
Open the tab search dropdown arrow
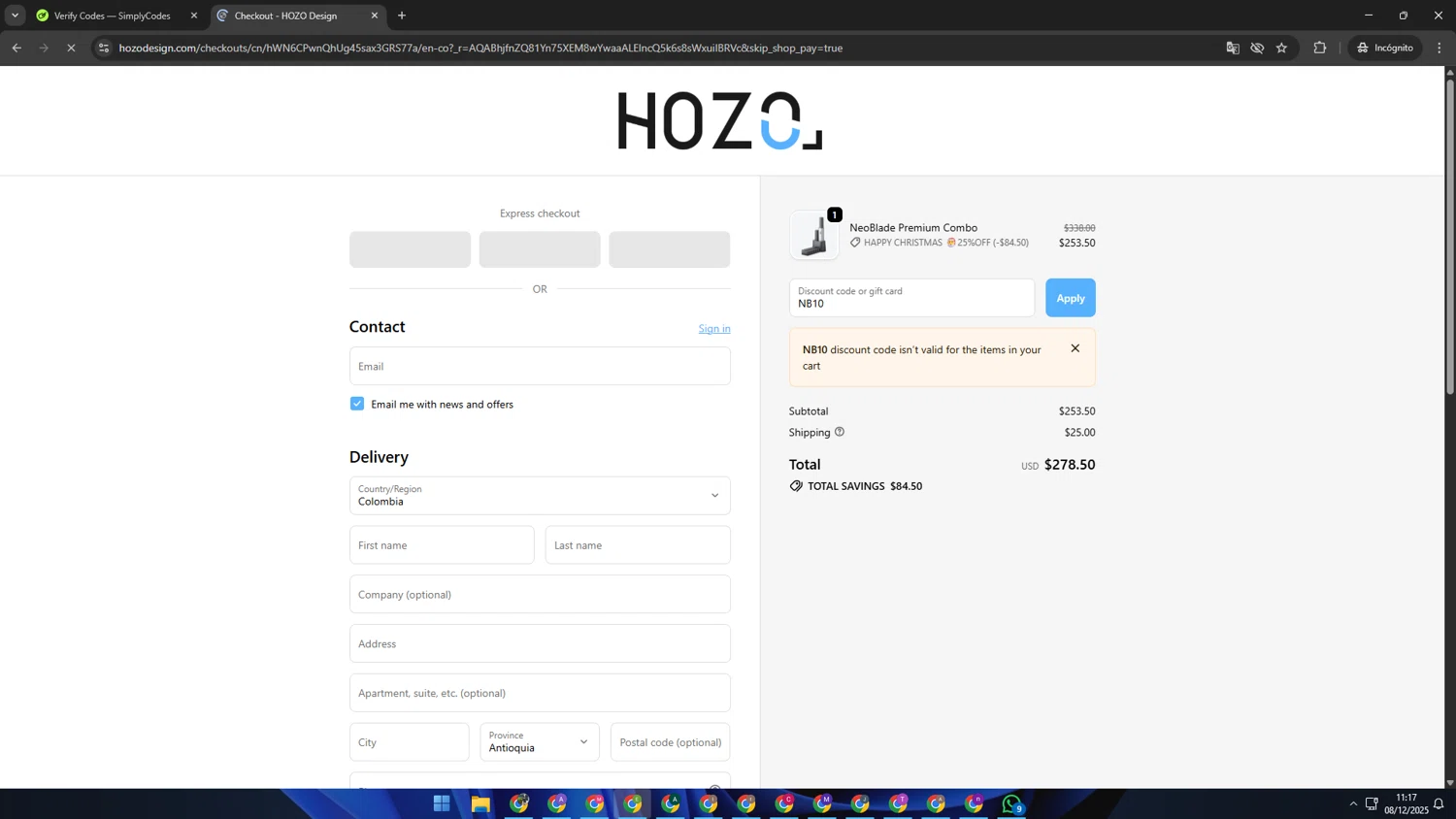pos(15,16)
